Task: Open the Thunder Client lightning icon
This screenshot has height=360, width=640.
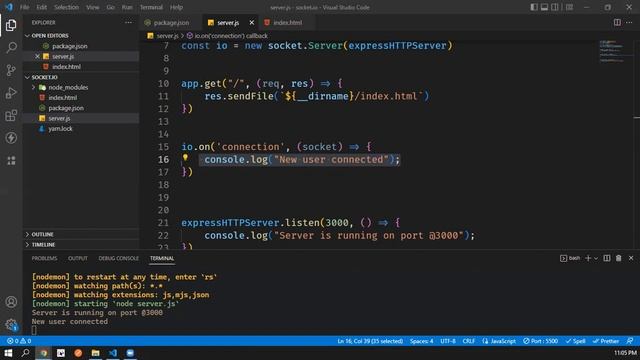Action: coord(11,138)
